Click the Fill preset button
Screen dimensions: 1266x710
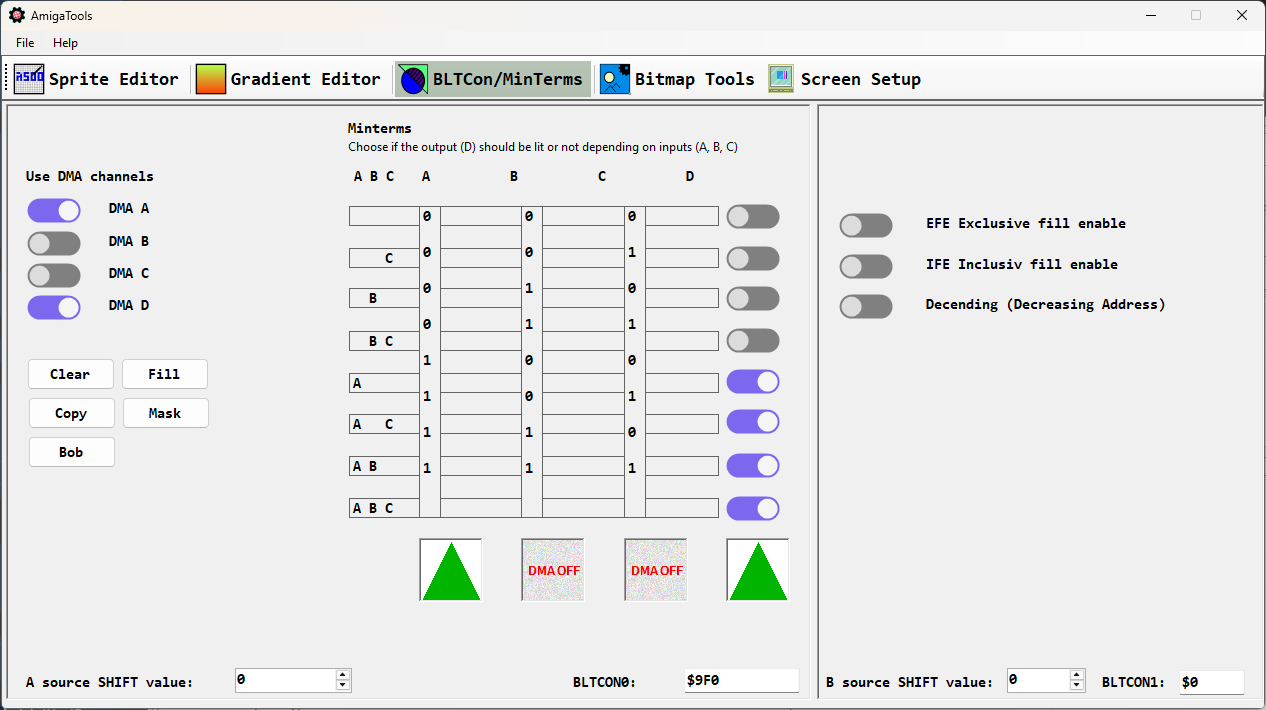(x=165, y=374)
